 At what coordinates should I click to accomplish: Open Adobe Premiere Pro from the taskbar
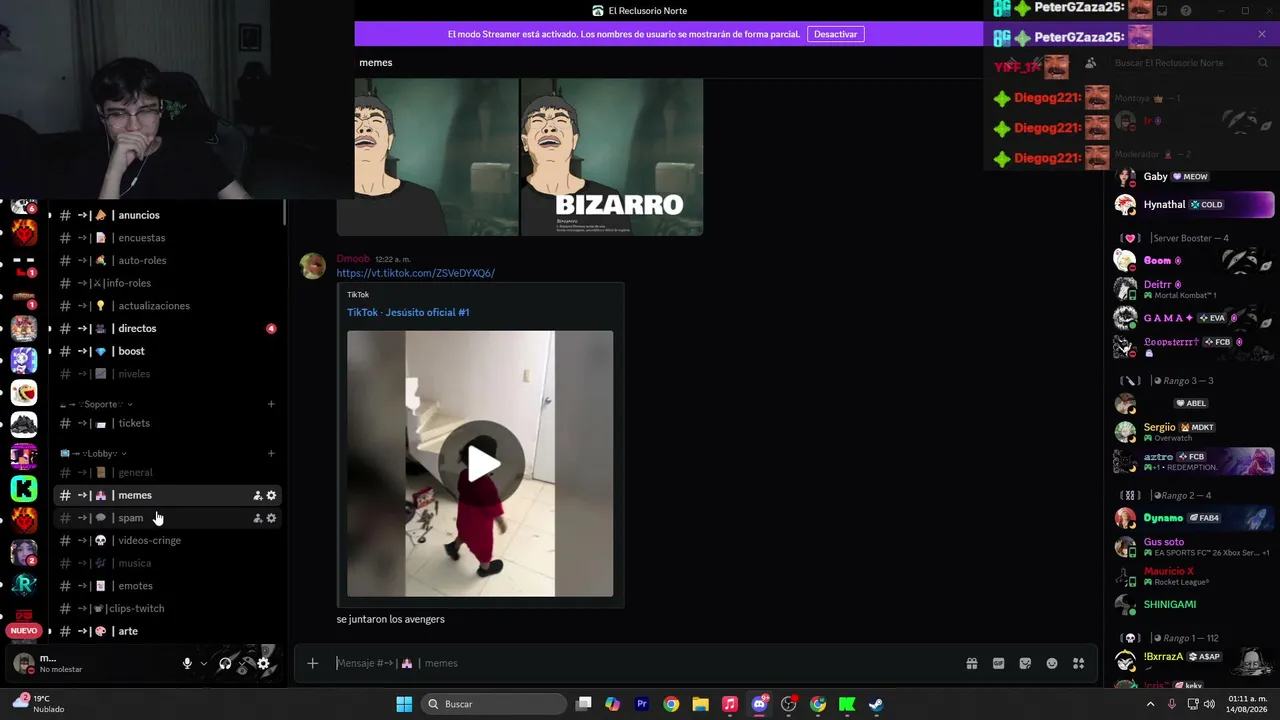tap(642, 704)
